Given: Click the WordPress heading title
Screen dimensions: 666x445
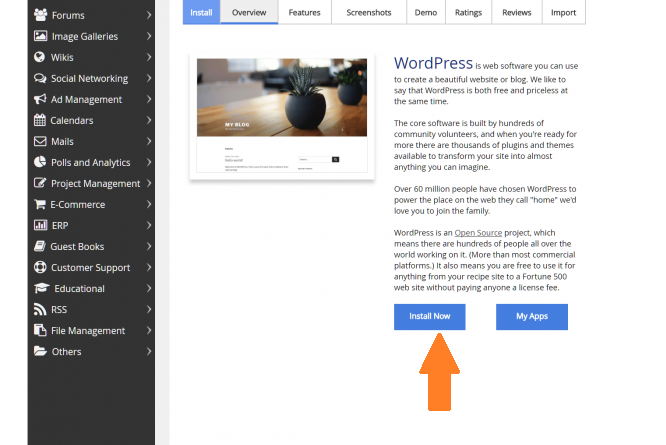Looking at the screenshot, I should tap(433, 63).
